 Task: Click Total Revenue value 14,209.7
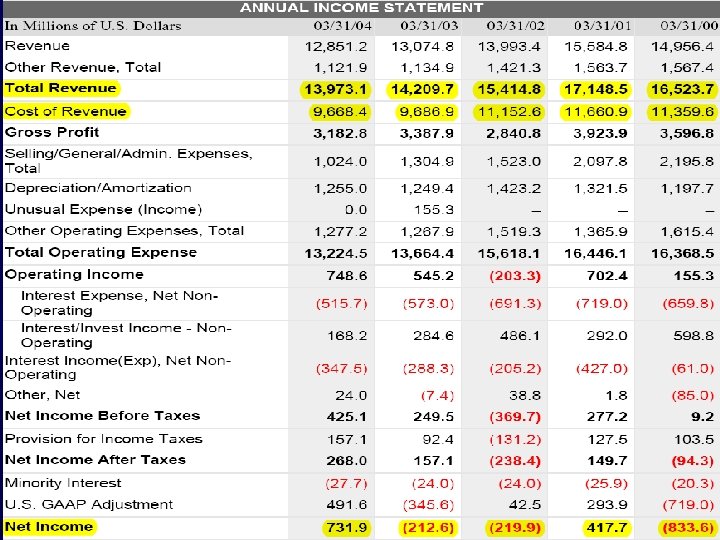pyautogui.click(x=422, y=89)
